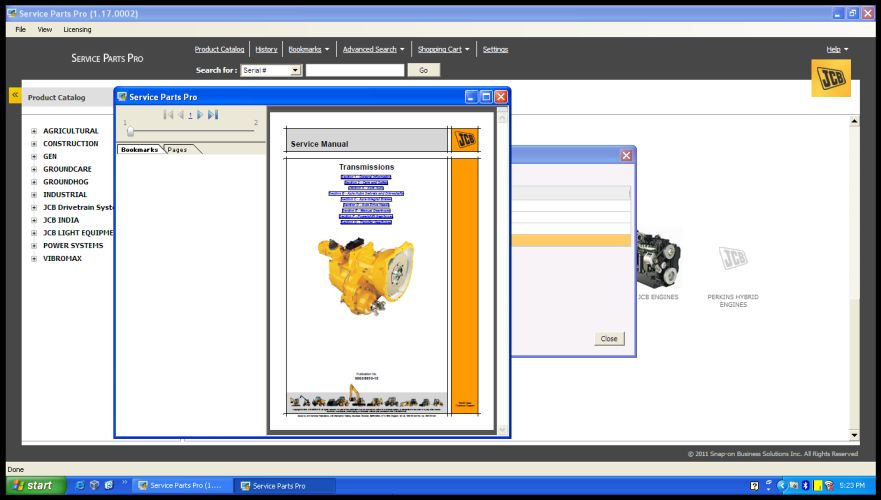881x500 pixels.
Task: Open the Advanced Search dropdown
Action: pyautogui.click(x=373, y=49)
